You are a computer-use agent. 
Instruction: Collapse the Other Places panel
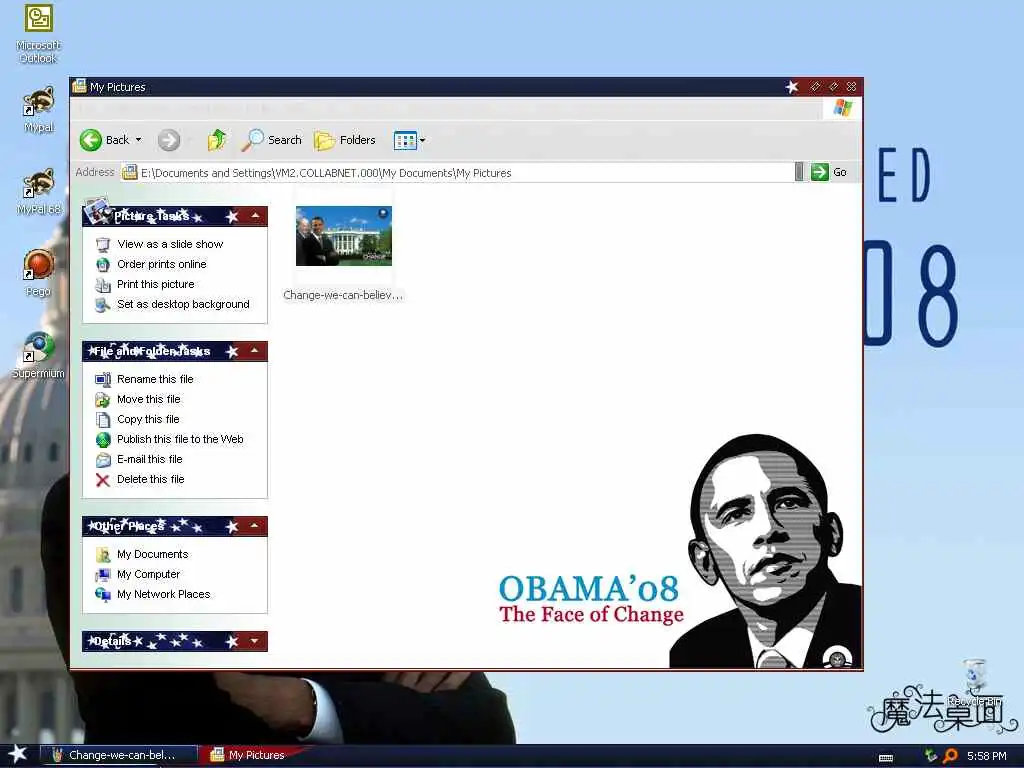(x=255, y=526)
